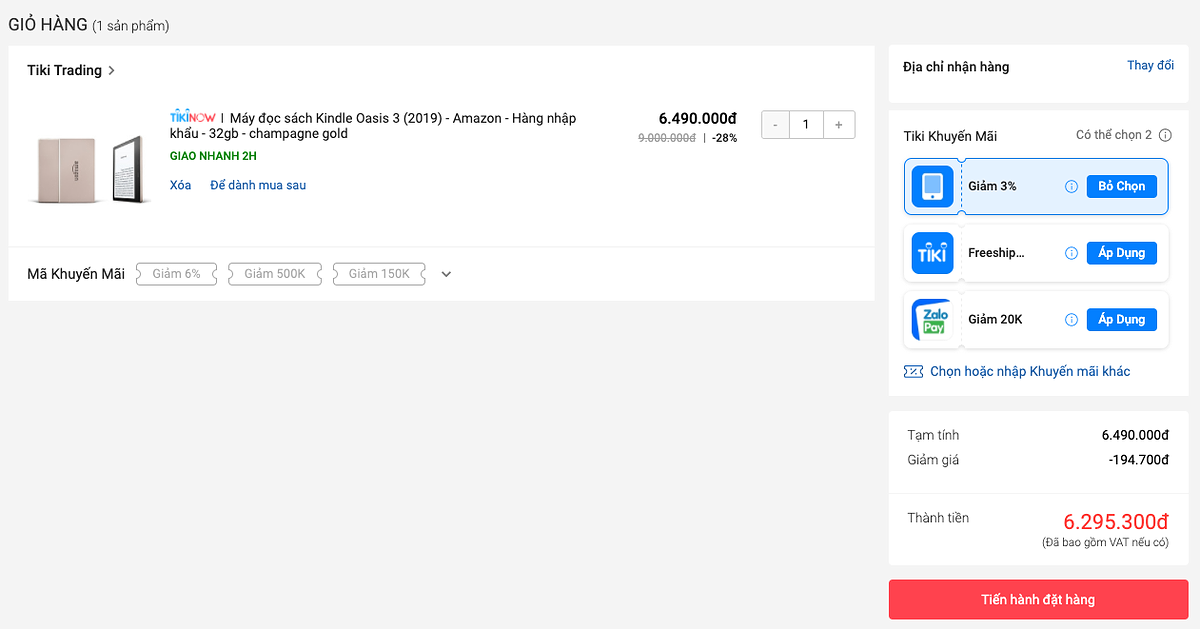Screen dimensions: 1200x629
Task: Click the quantity input field
Action: tap(806, 125)
